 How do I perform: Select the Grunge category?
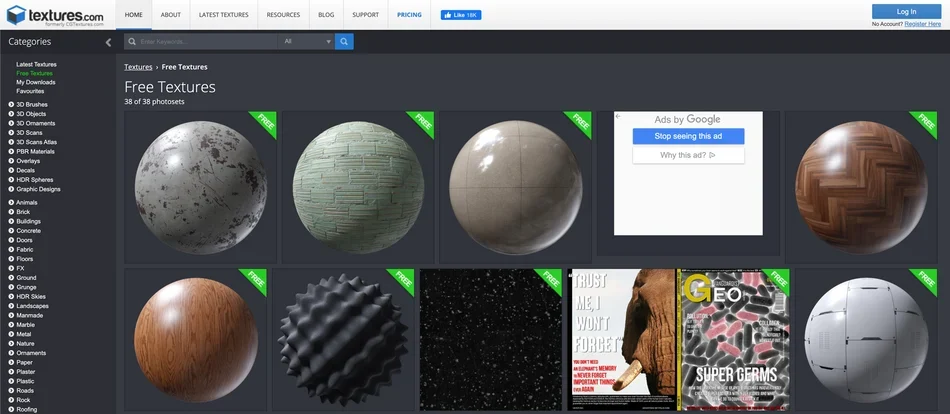(x=26, y=287)
